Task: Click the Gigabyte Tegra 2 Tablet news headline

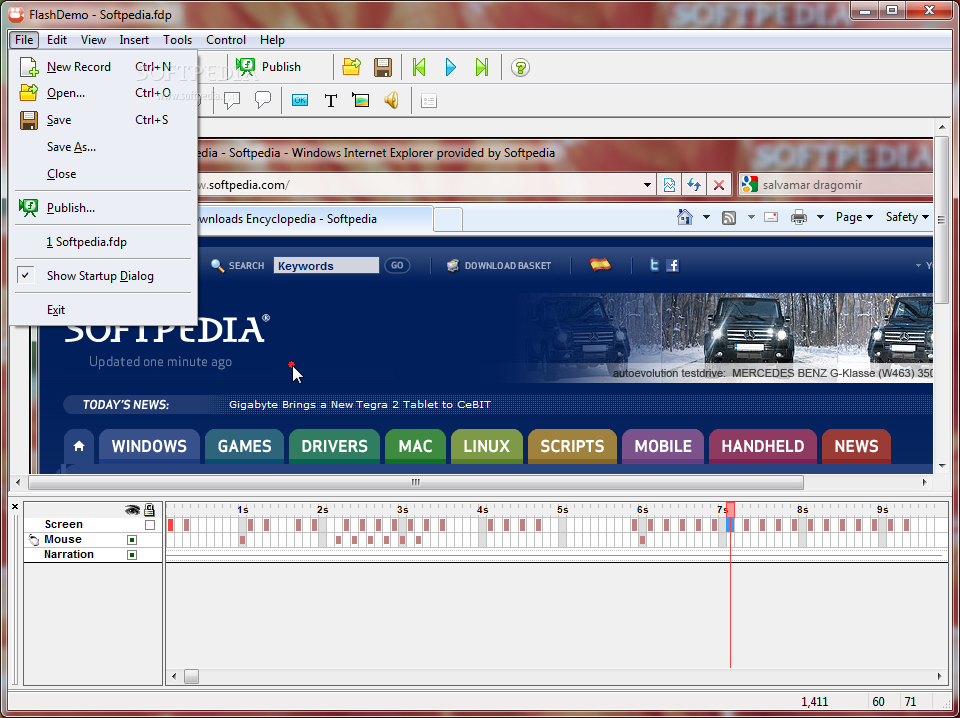Action: [x=359, y=405]
